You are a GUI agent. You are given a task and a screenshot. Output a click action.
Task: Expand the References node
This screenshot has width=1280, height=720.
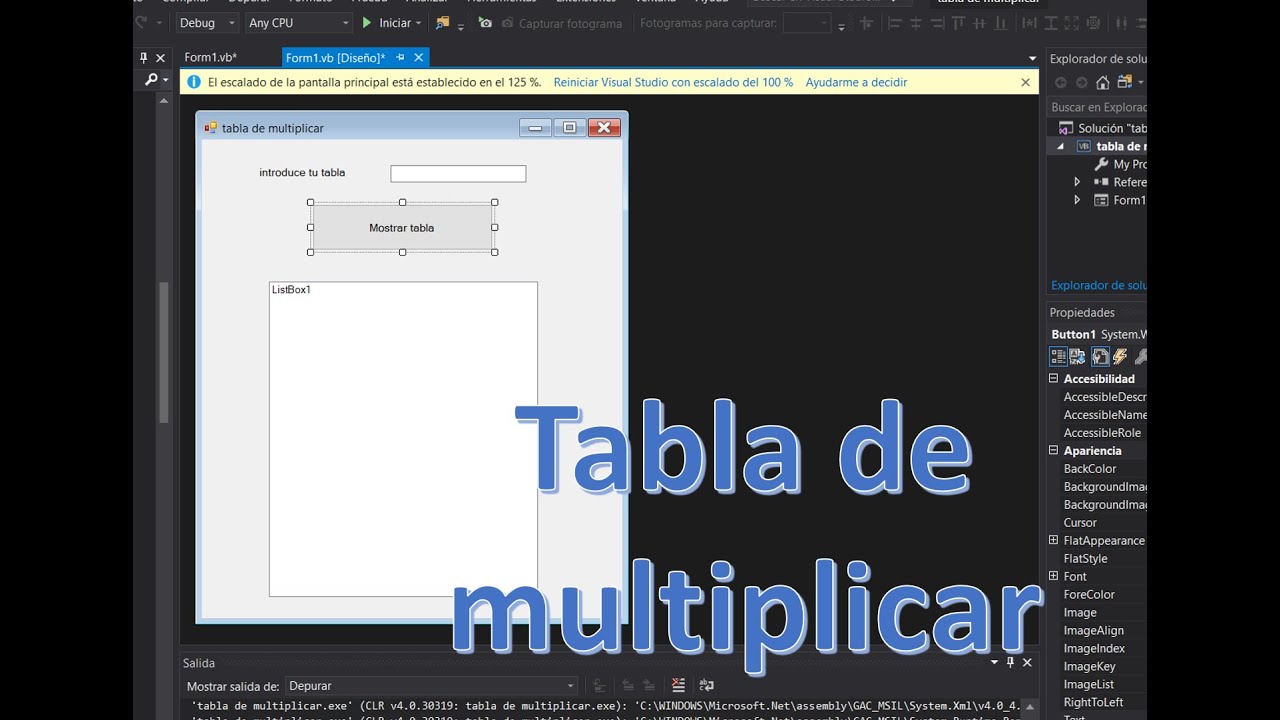[x=1077, y=182]
